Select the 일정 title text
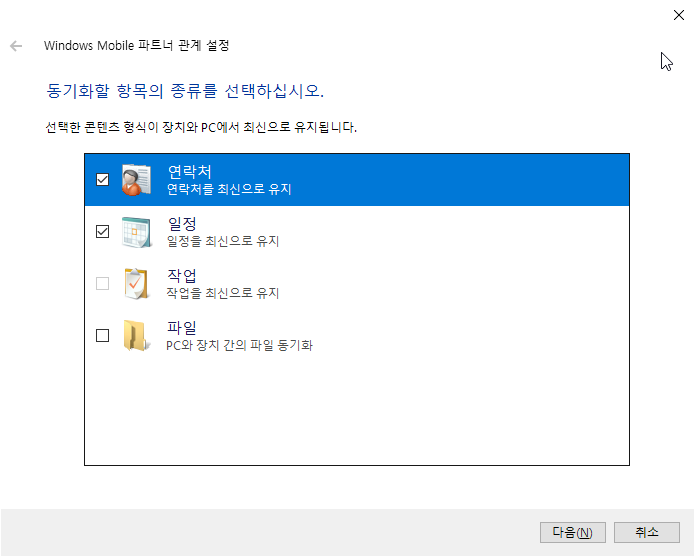The height and width of the screenshot is (557, 695). pyautogui.click(x=182, y=223)
